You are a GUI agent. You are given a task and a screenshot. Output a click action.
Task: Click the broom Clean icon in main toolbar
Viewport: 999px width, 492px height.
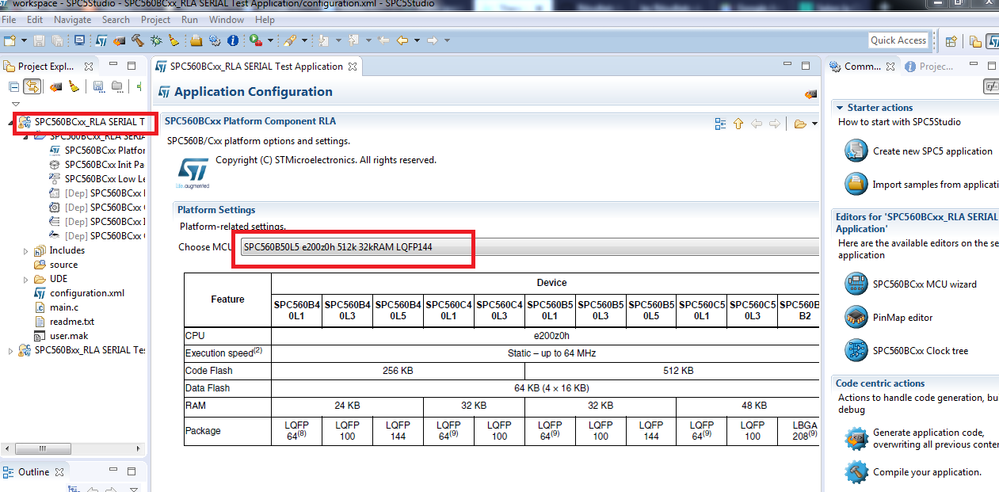(x=173, y=40)
